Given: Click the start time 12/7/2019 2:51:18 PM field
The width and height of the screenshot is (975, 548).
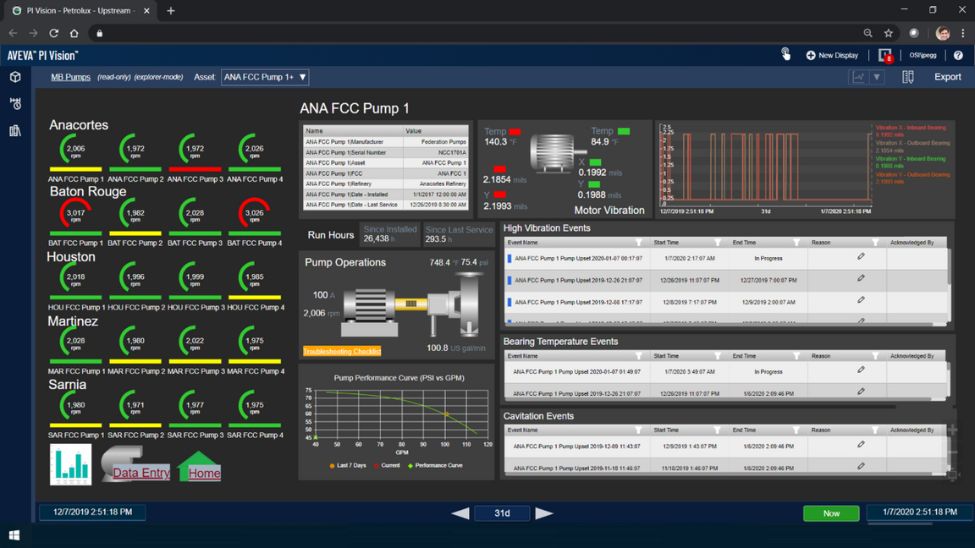Looking at the screenshot, I should tap(93, 512).
